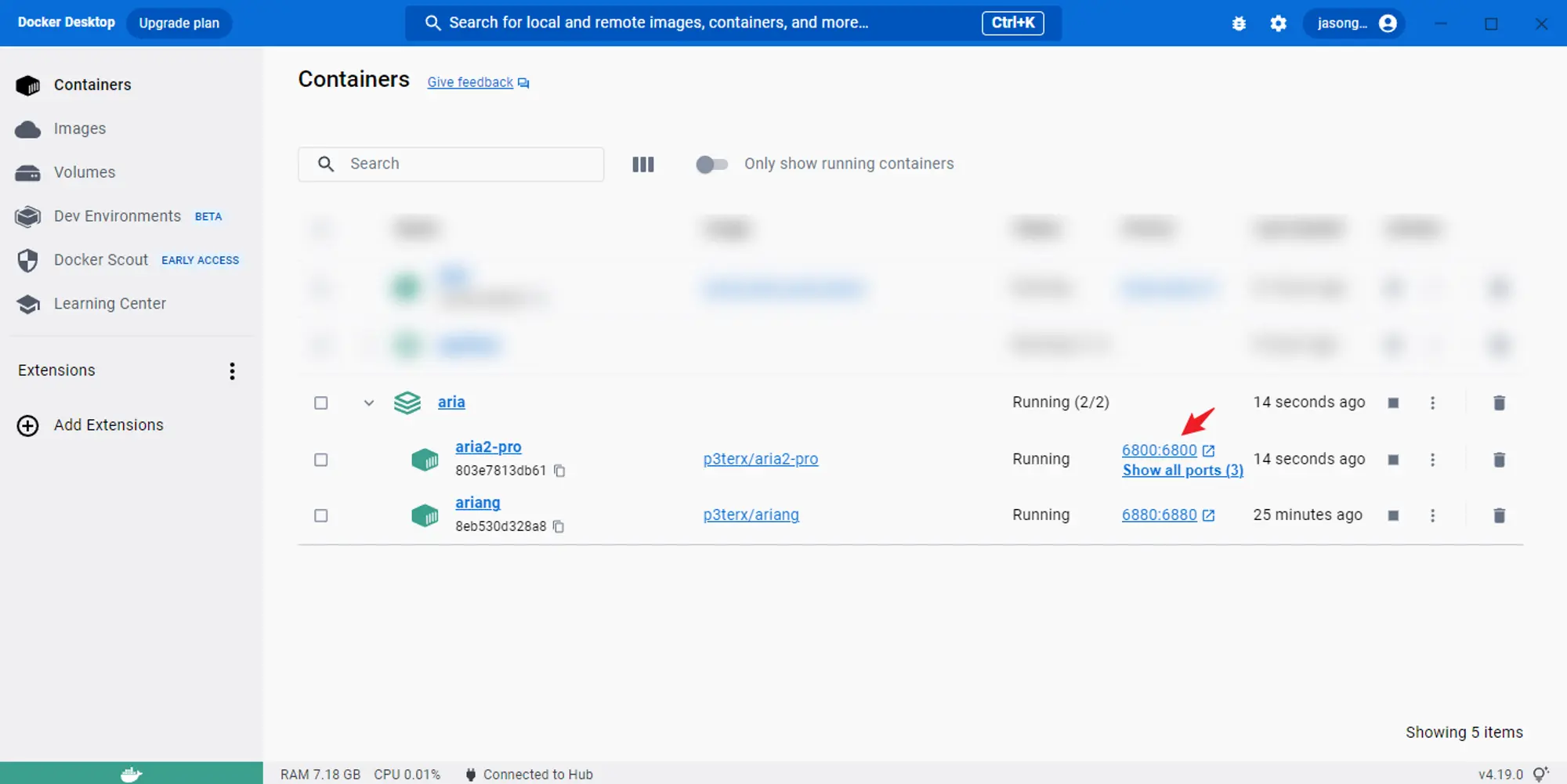Click the Running (2/2) status text

coord(1060,402)
